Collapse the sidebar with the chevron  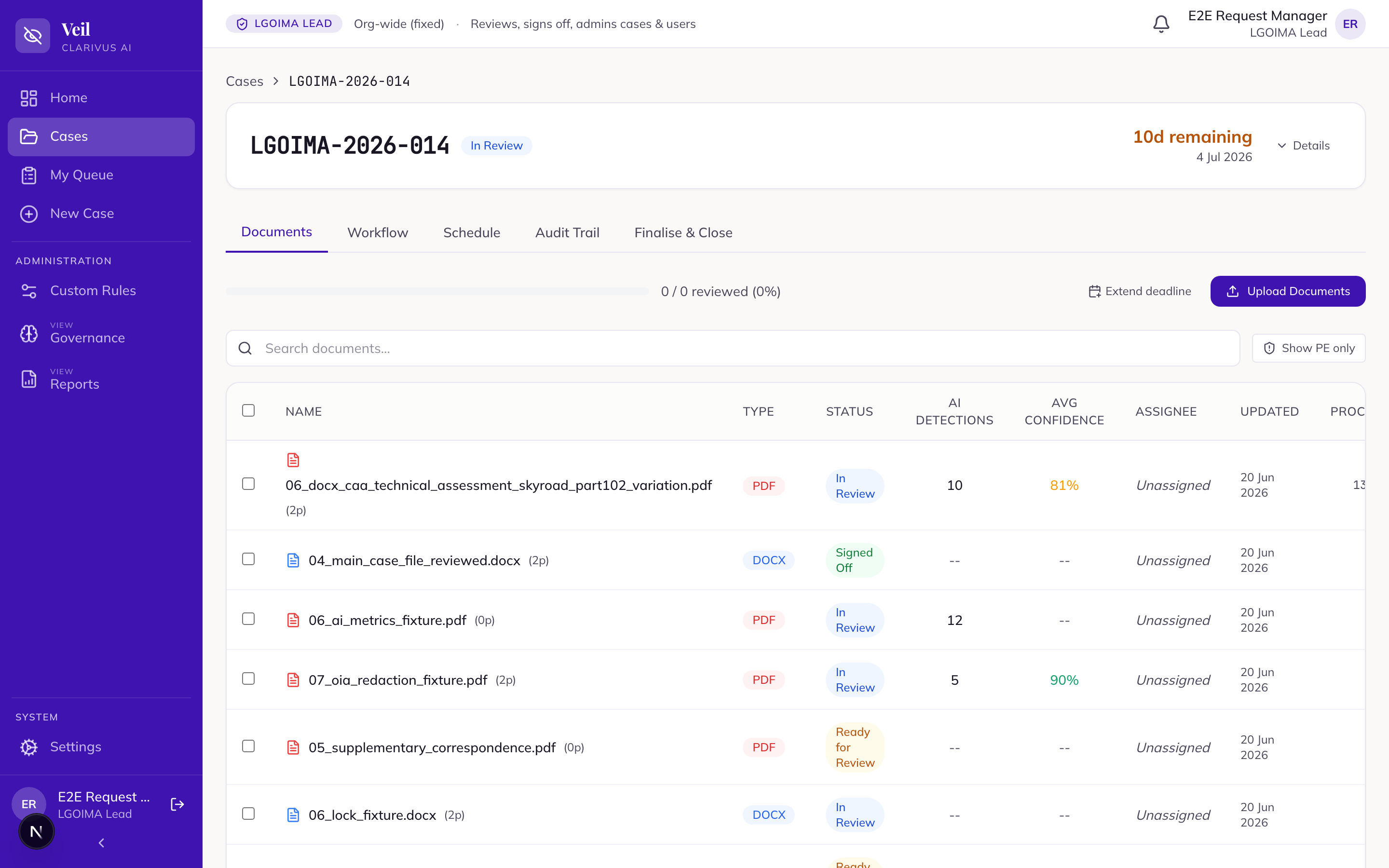pos(101,843)
